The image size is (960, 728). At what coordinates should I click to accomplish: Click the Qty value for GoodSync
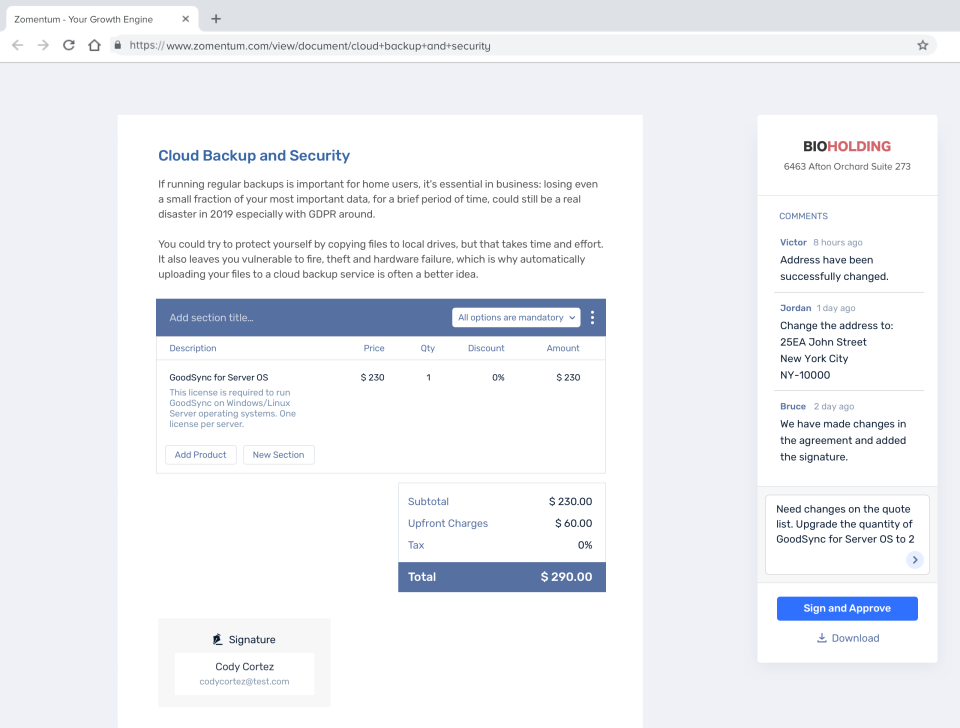(x=428, y=378)
